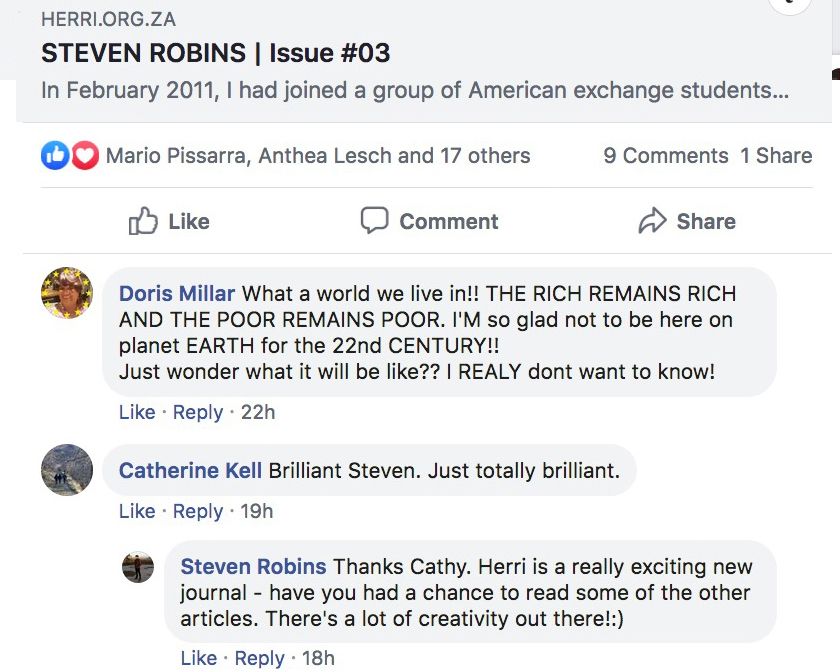Open the Doris Millar name link
The image size is (840, 672).
pos(177,294)
